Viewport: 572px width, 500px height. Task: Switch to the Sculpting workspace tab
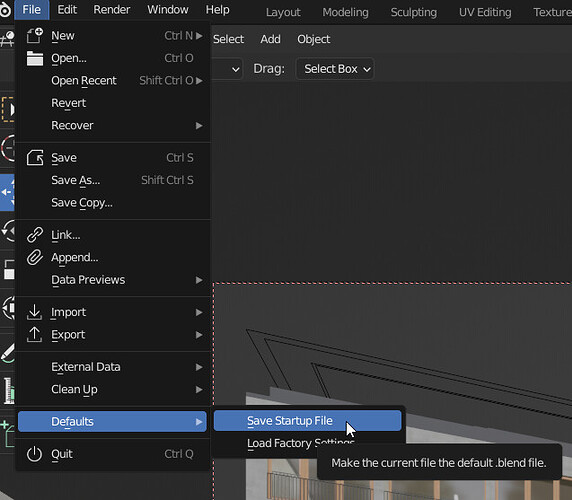414,12
